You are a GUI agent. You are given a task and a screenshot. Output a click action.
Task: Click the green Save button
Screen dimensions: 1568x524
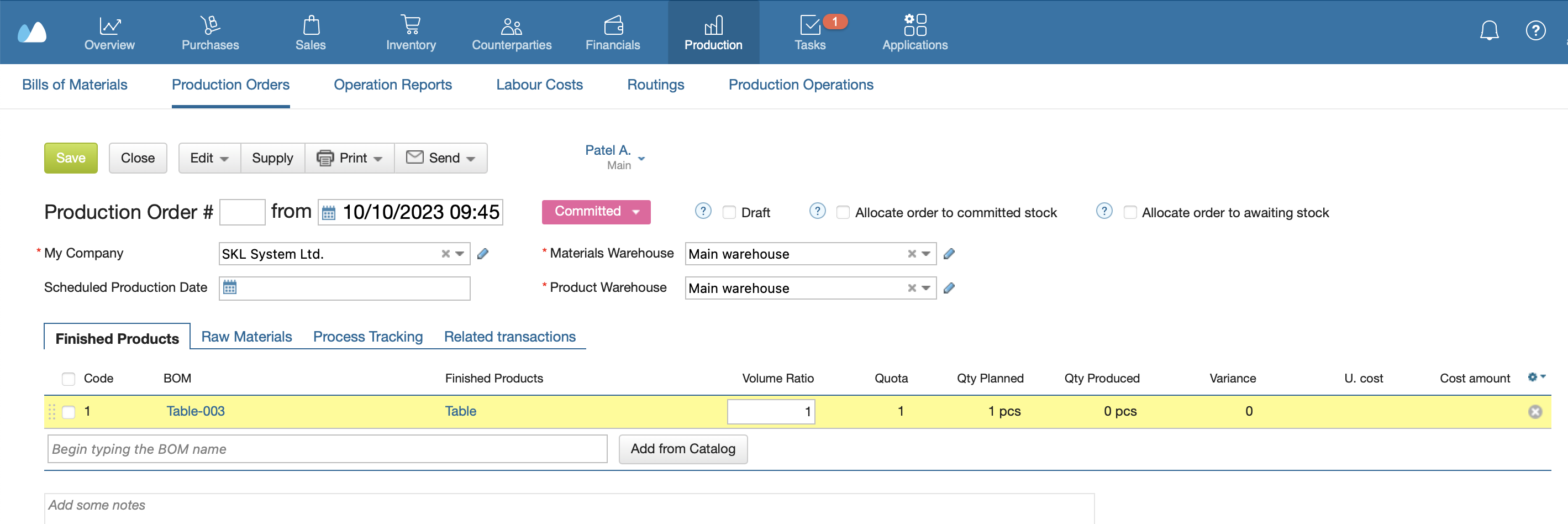click(x=71, y=159)
